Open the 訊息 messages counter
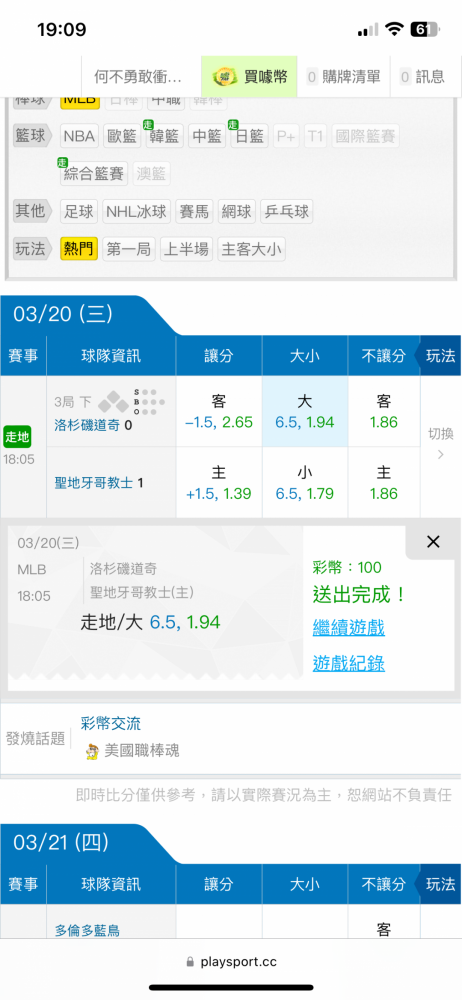 [x=422, y=77]
